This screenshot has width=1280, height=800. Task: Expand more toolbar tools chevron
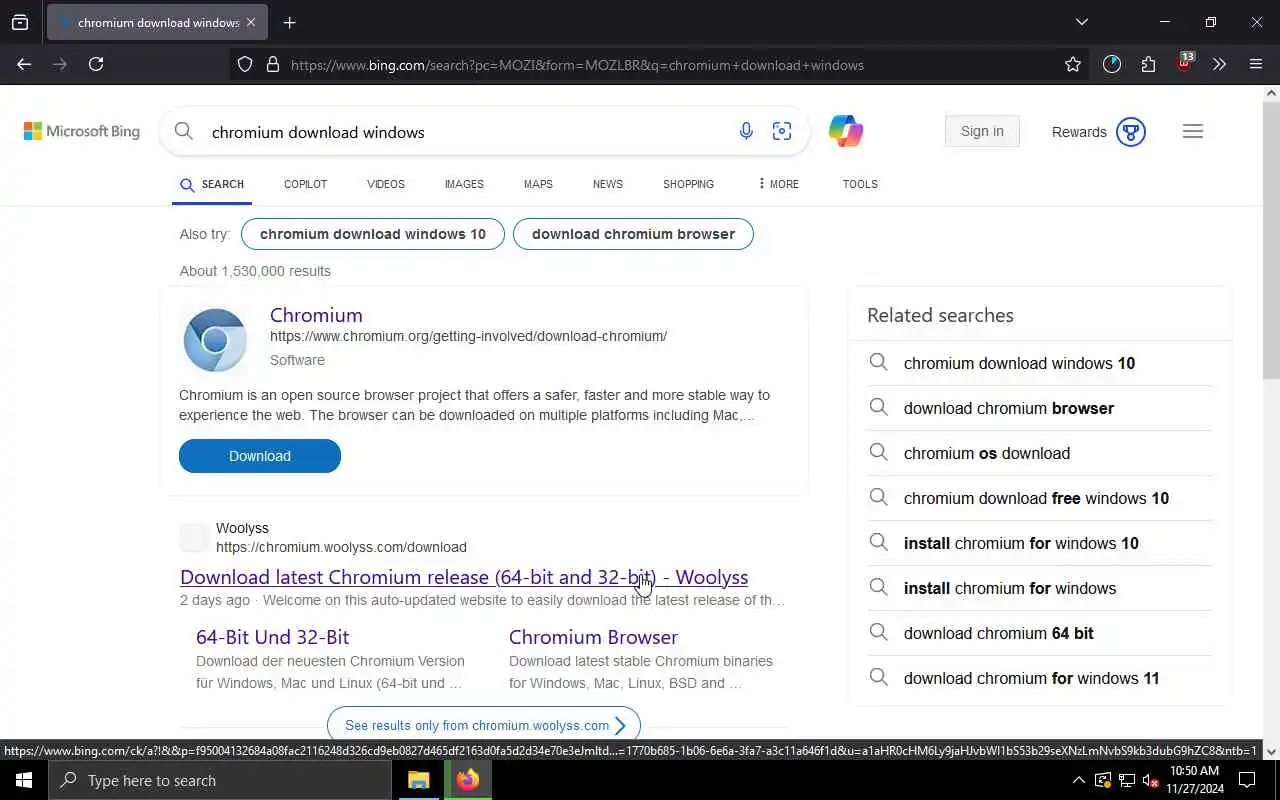(1219, 64)
